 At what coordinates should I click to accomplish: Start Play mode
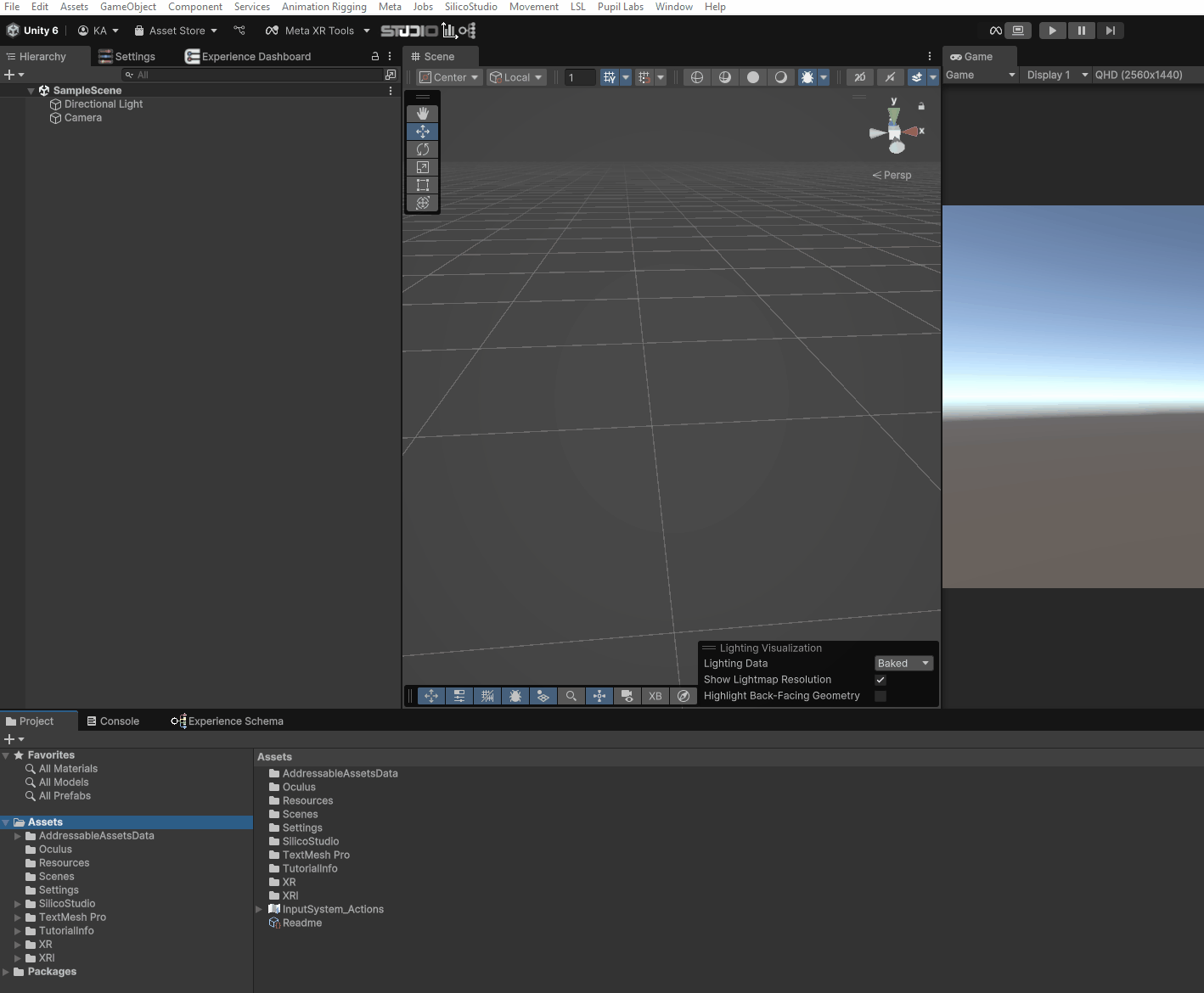tap(1052, 31)
